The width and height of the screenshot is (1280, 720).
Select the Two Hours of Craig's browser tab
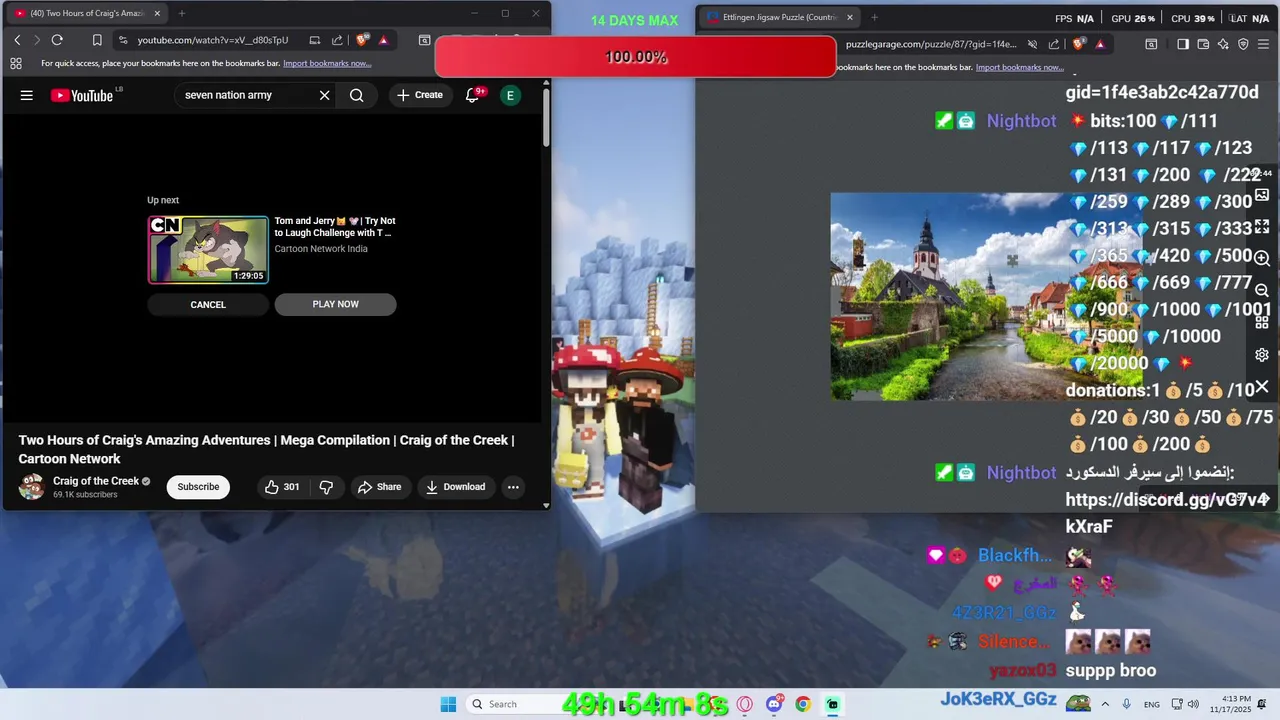pos(85,13)
